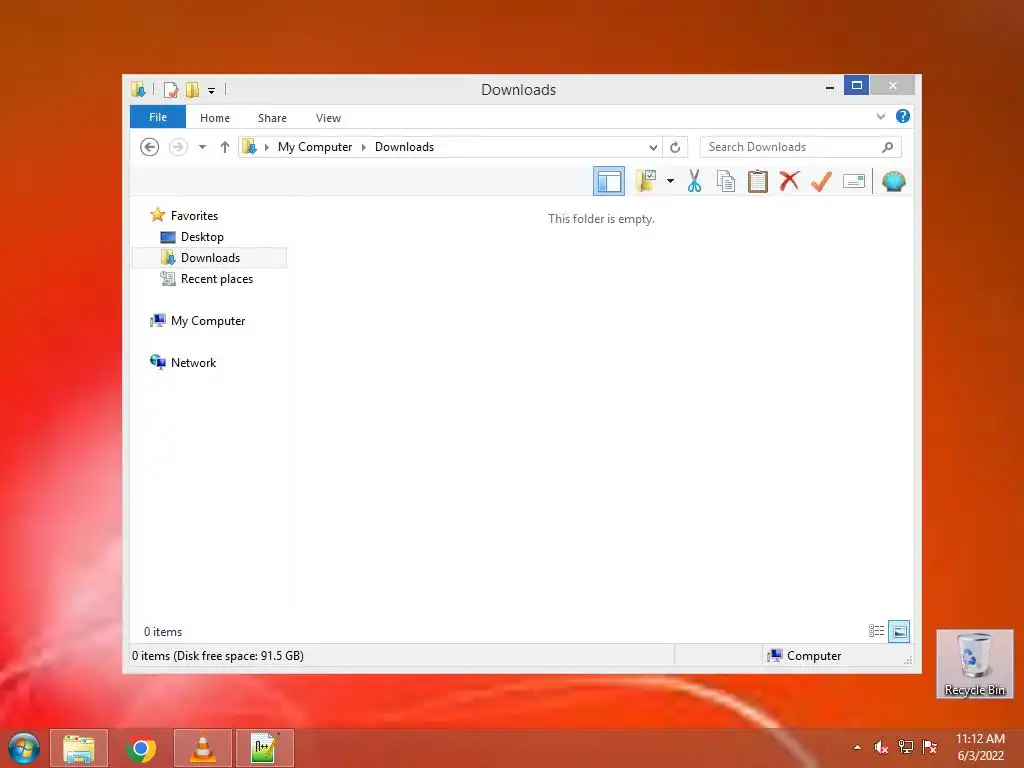Open the File ribbon tab
1024x768 pixels.
pos(158,117)
